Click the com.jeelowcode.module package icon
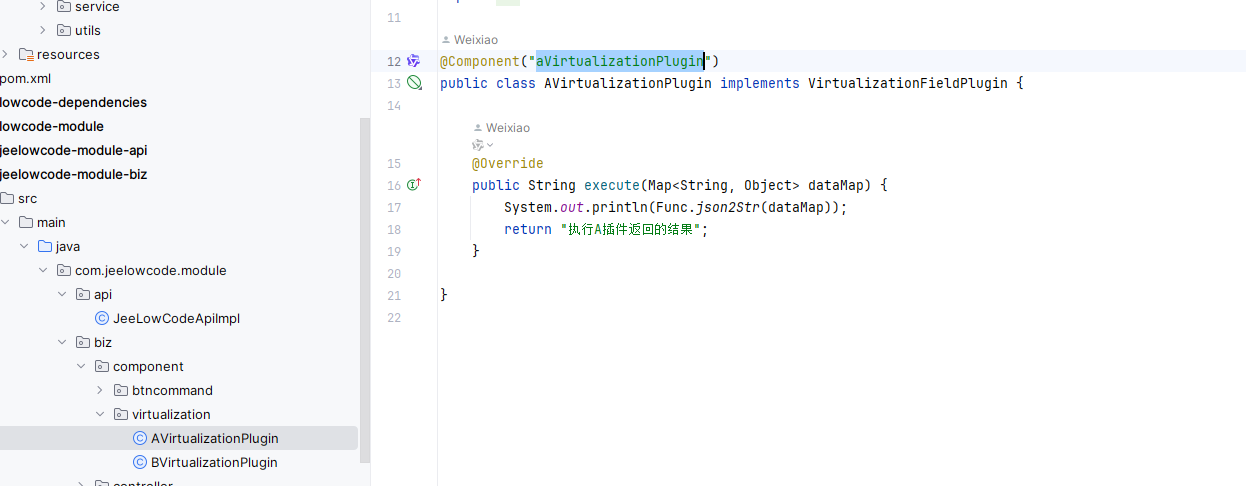This screenshot has height=486, width=1246. coord(64,270)
